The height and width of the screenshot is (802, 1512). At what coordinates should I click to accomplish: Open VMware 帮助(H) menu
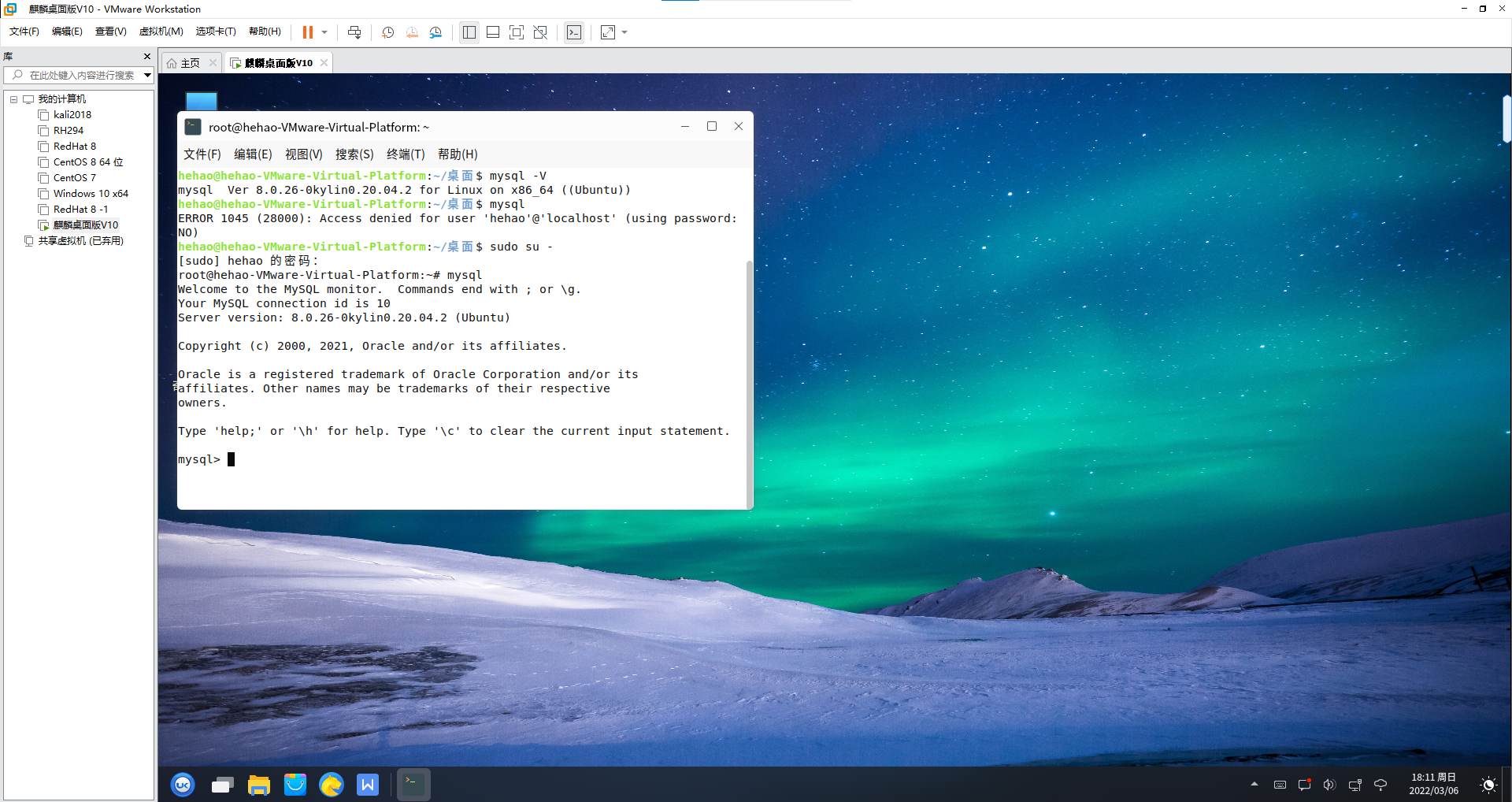(x=265, y=32)
